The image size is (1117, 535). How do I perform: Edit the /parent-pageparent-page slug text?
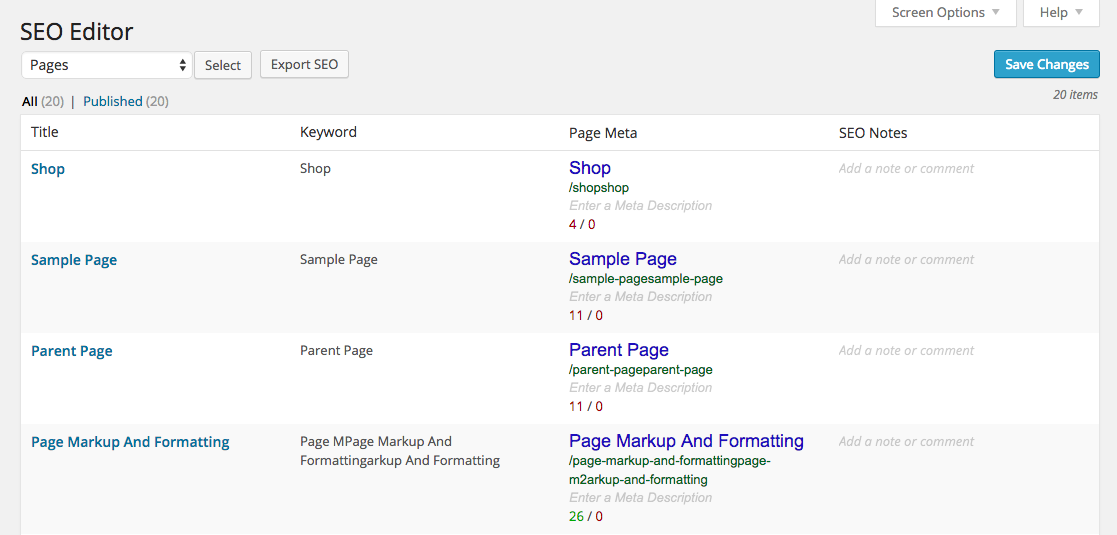click(x=641, y=370)
